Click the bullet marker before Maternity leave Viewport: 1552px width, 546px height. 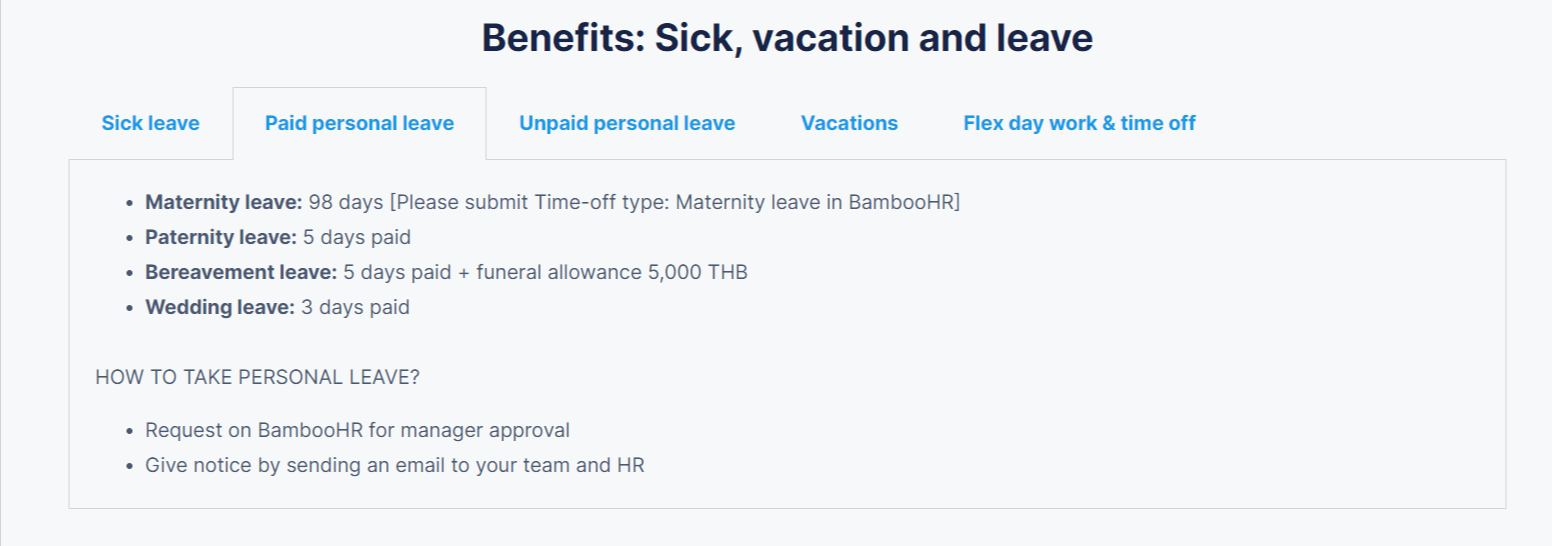(130, 203)
